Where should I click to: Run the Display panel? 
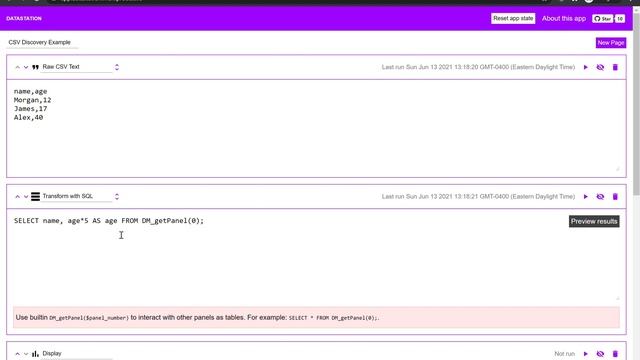coord(586,354)
